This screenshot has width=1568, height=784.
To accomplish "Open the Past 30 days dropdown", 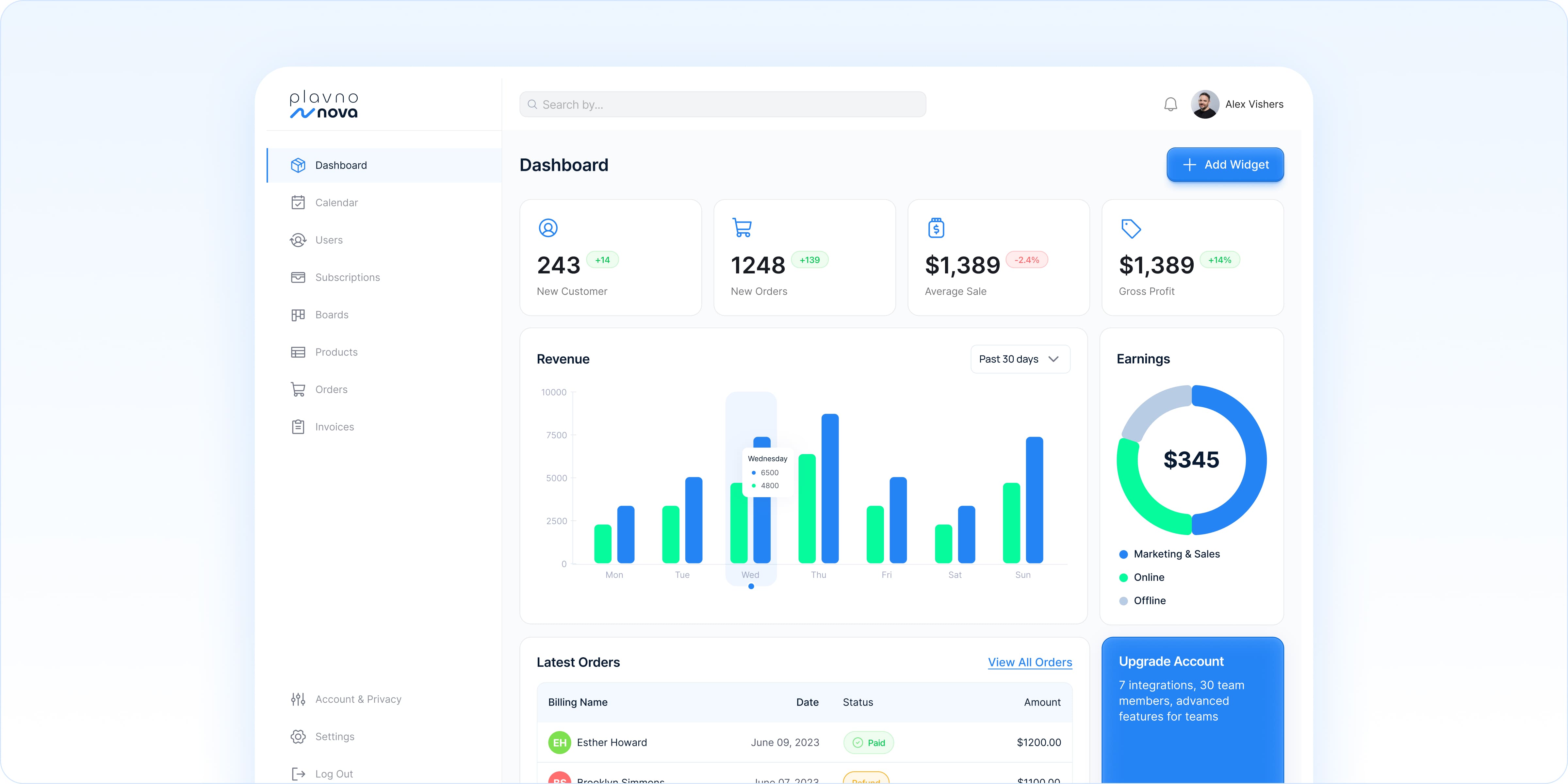I will [x=1020, y=359].
